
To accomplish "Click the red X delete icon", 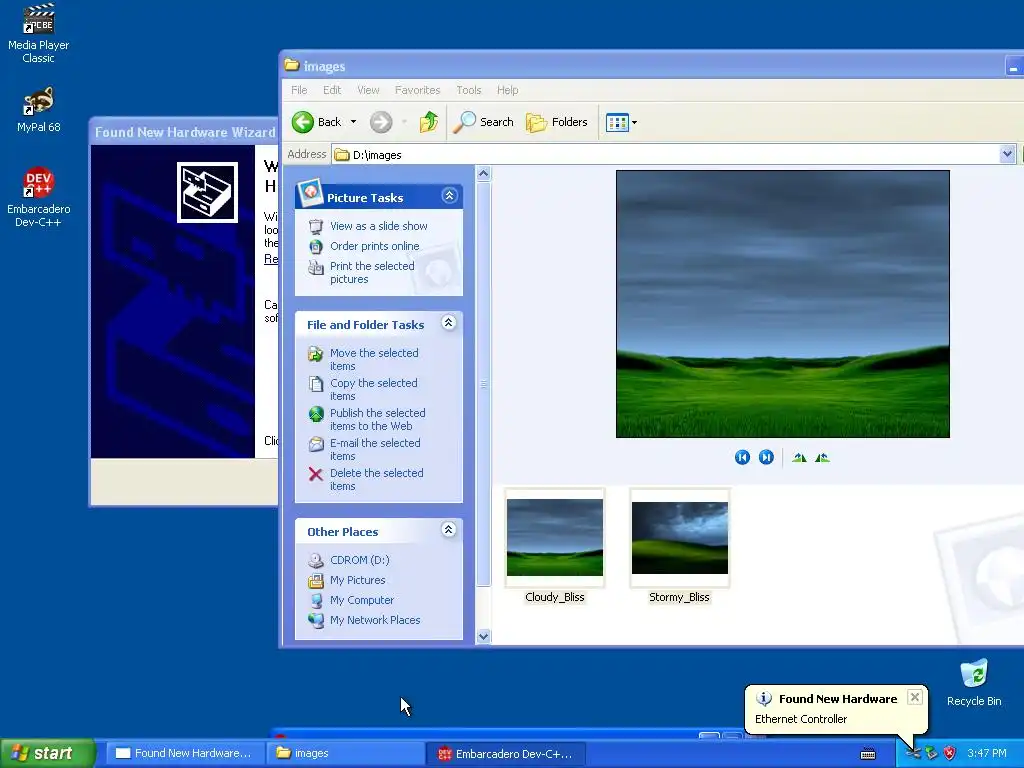I will (315, 474).
